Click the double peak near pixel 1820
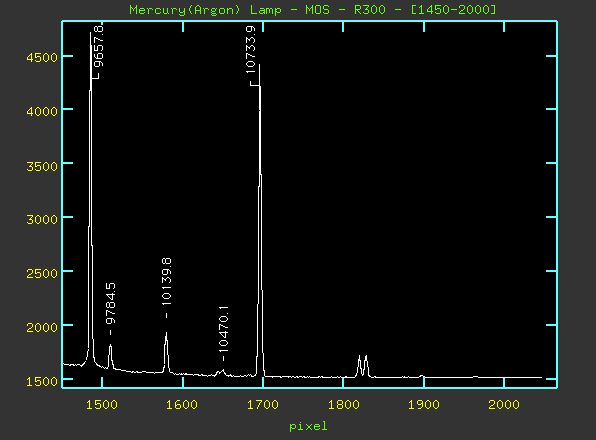Image resolution: width=596 pixels, height=440 pixels. [363, 366]
